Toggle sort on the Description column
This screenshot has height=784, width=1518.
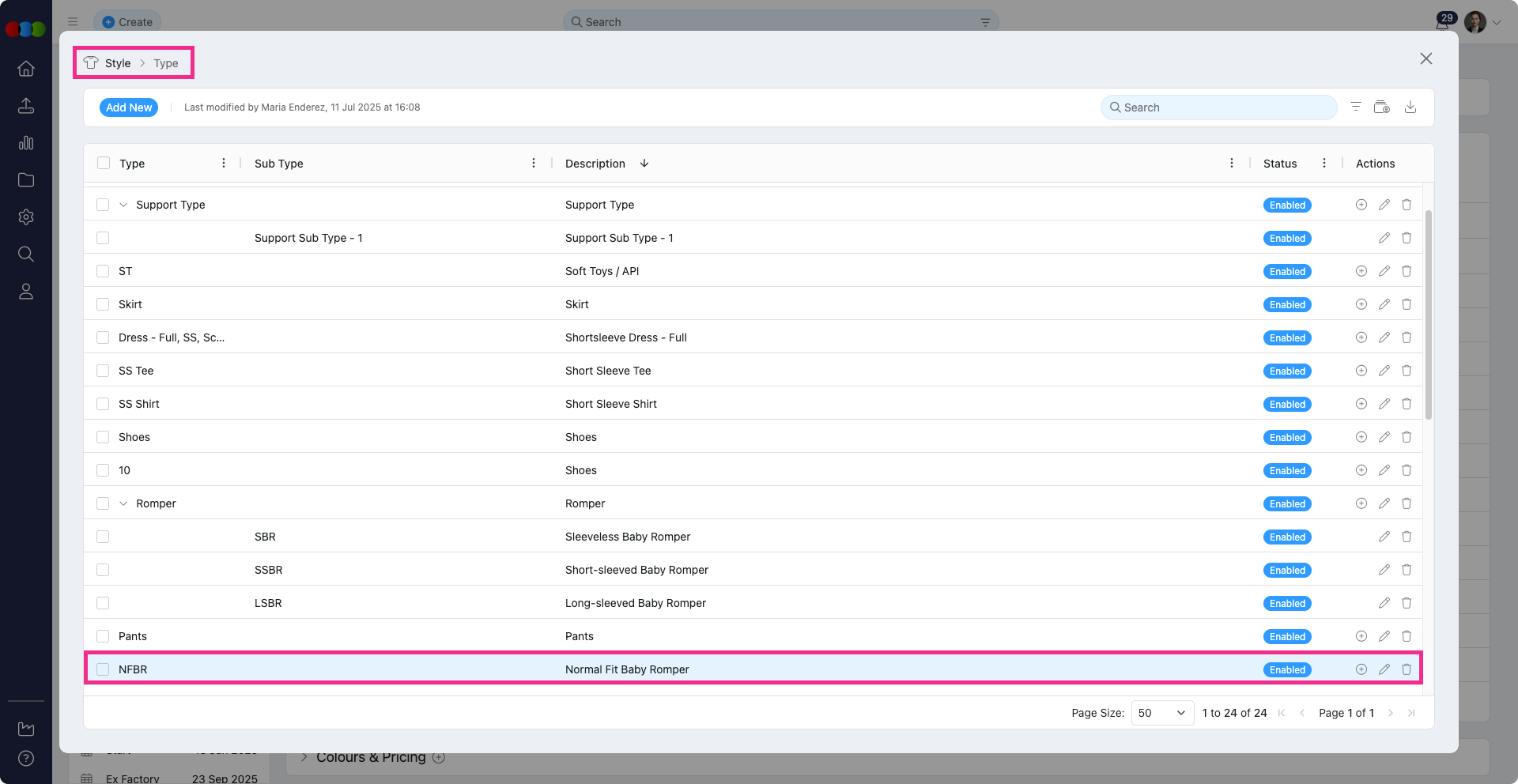(x=644, y=164)
